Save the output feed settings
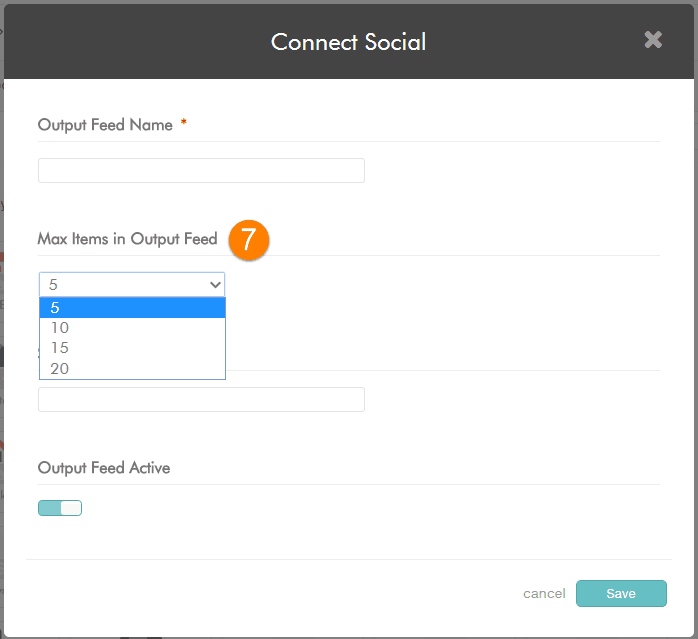Viewport: 698px width, 639px height. click(x=621, y=594)
